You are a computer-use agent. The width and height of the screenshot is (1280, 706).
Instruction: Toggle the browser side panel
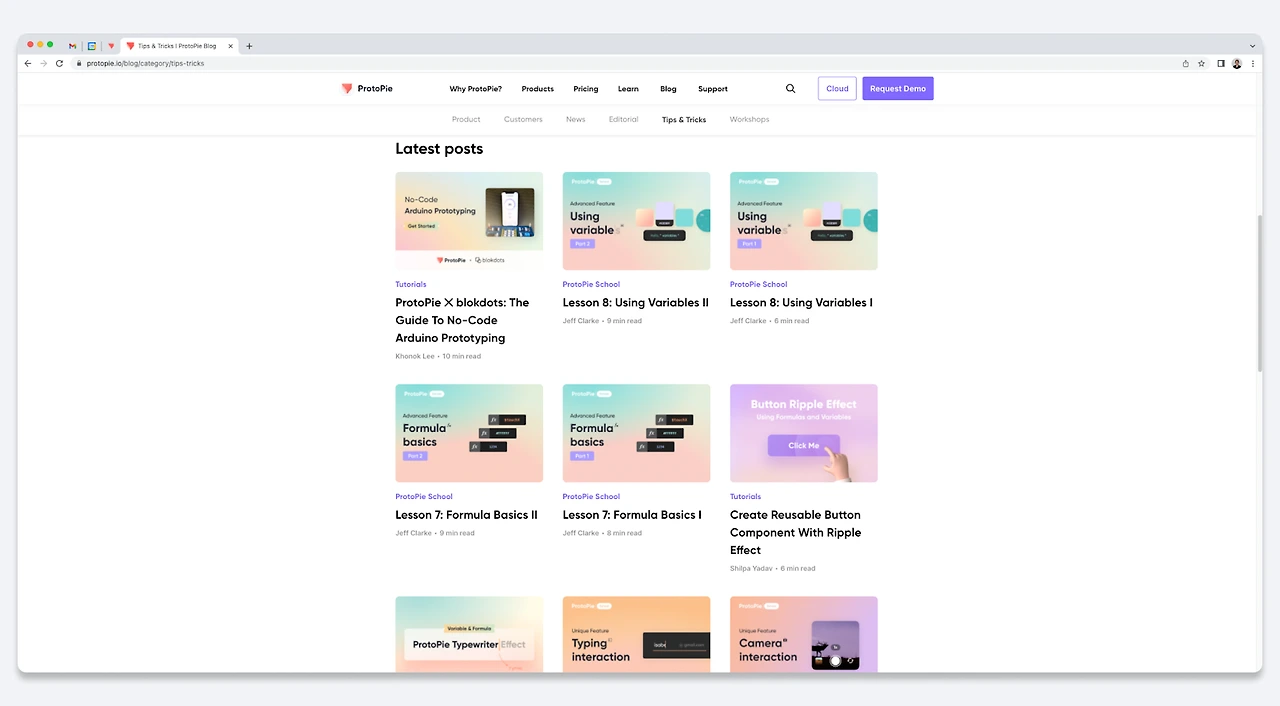[x=1221, y=63]
